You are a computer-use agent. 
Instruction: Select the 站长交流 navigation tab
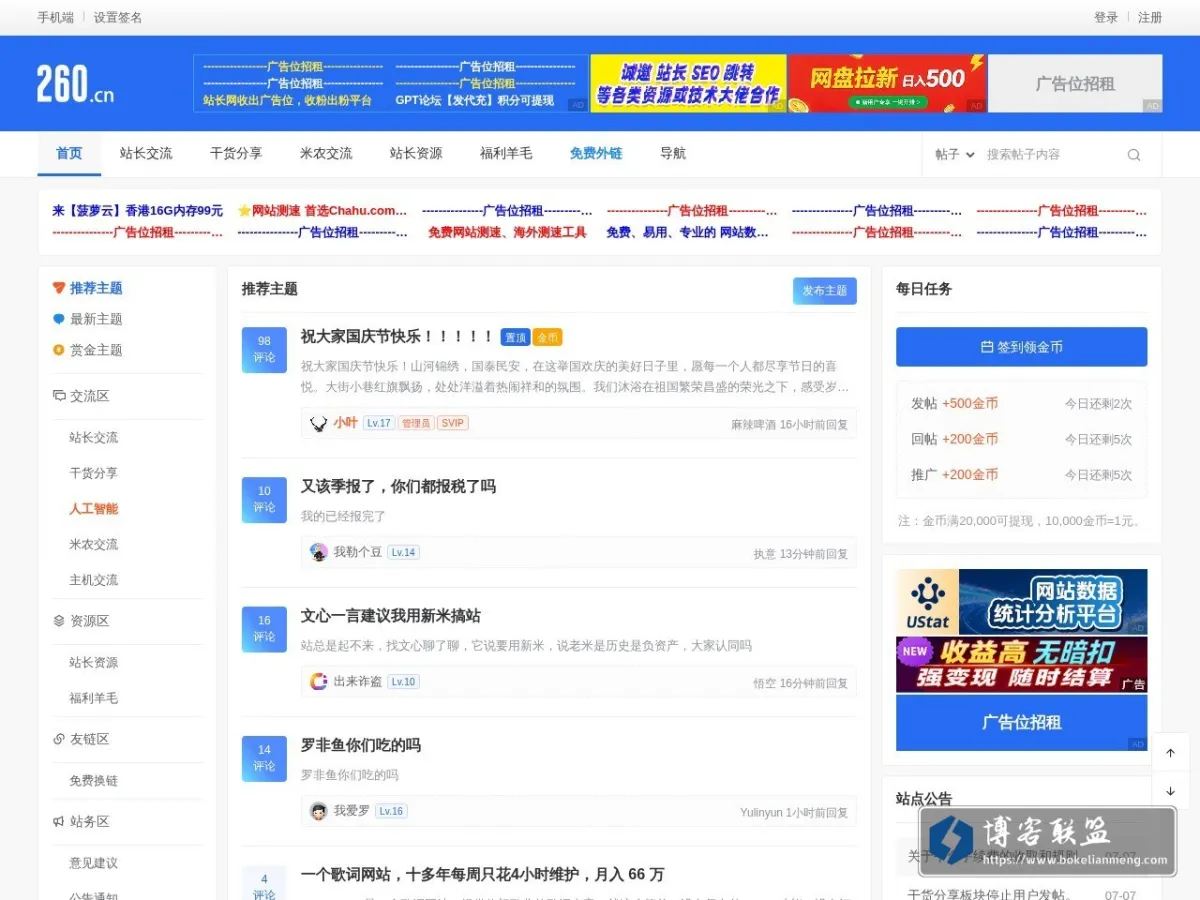click(146, 154)
